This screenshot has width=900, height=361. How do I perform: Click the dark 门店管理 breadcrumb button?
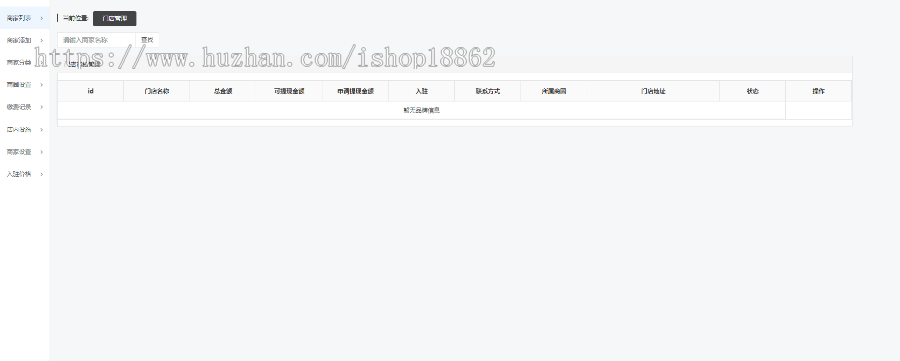[115, 18]
